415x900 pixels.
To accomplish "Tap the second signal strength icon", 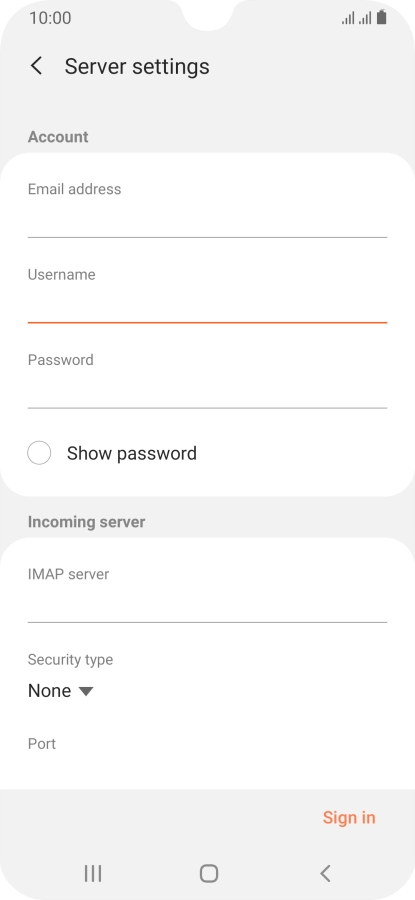I will pyautogui.click(x=365, y=18).
